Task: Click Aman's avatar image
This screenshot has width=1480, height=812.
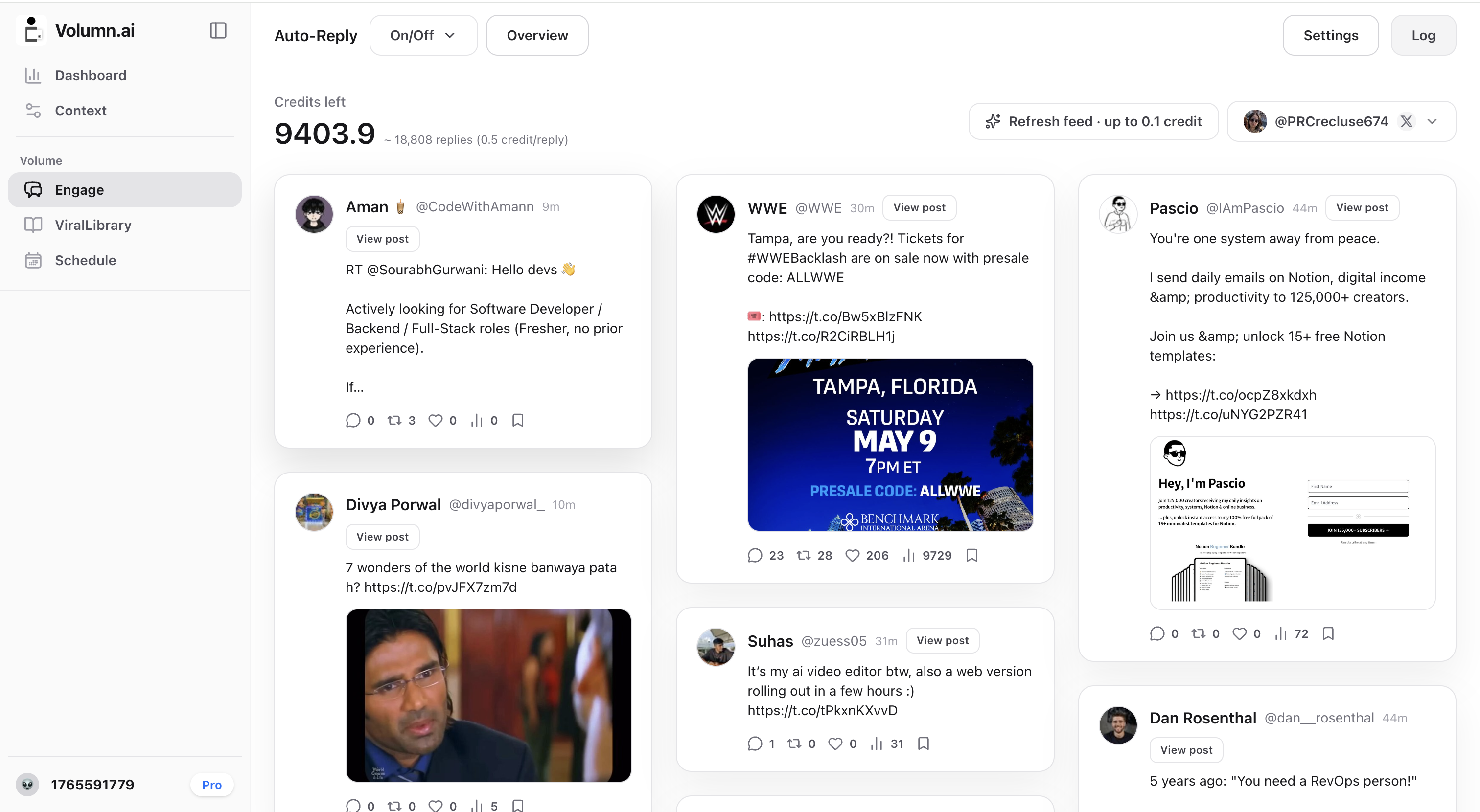Action: [314, 214]
